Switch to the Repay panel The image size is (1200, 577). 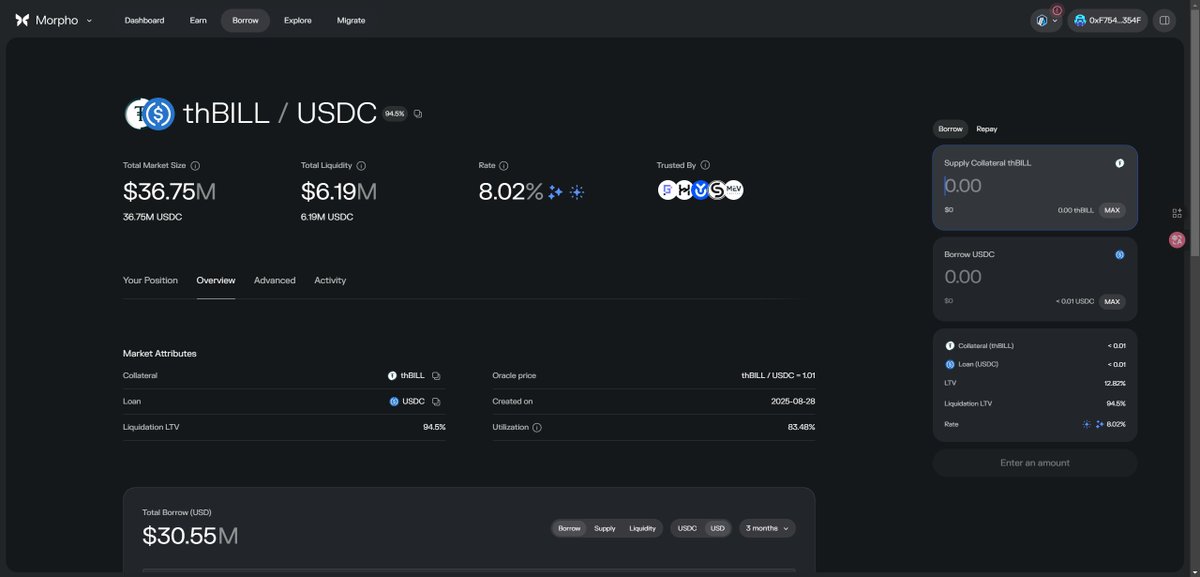pos(986,129)
